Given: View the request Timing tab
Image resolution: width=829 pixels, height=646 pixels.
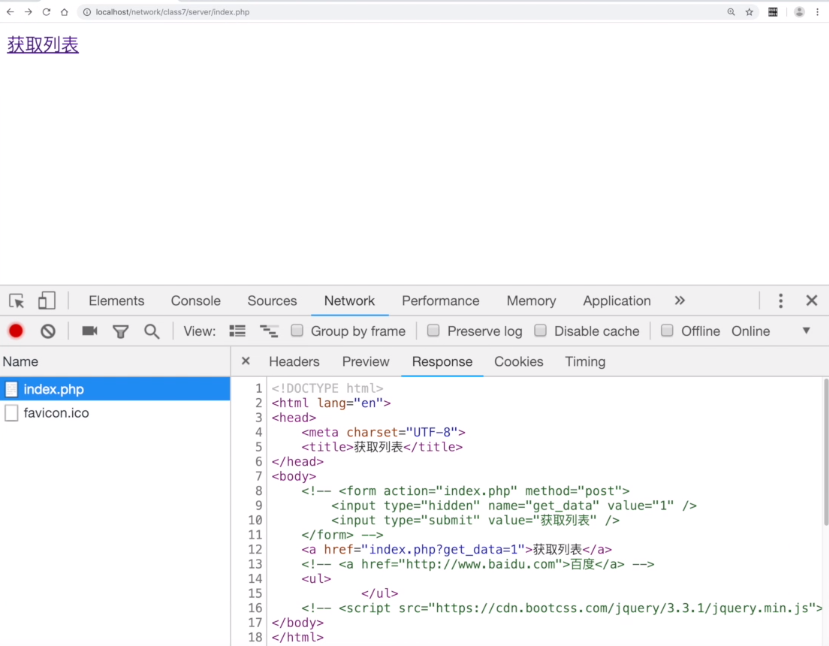Looking at the screenshot, I should [585, 362].
